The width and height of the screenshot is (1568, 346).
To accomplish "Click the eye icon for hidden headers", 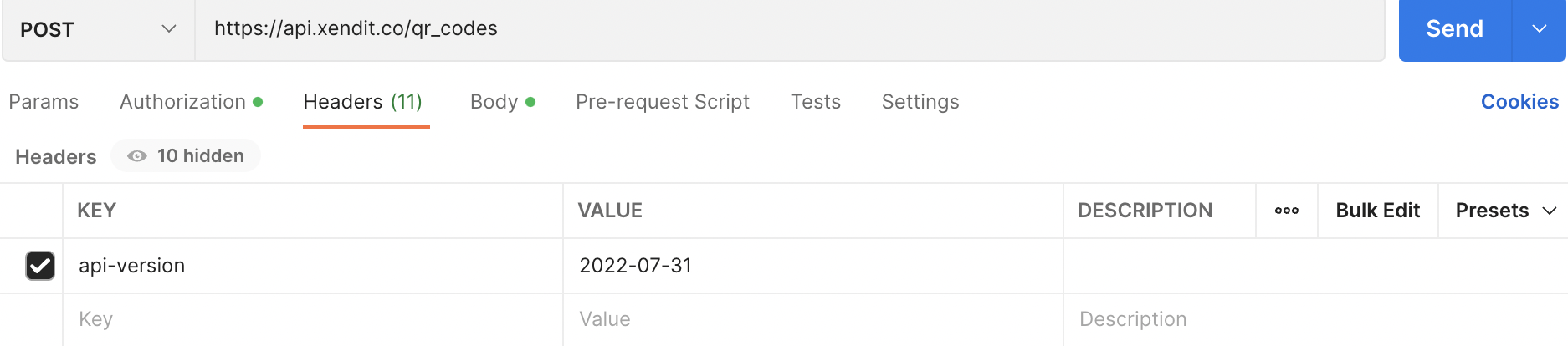I will click(x=137, y=156).
